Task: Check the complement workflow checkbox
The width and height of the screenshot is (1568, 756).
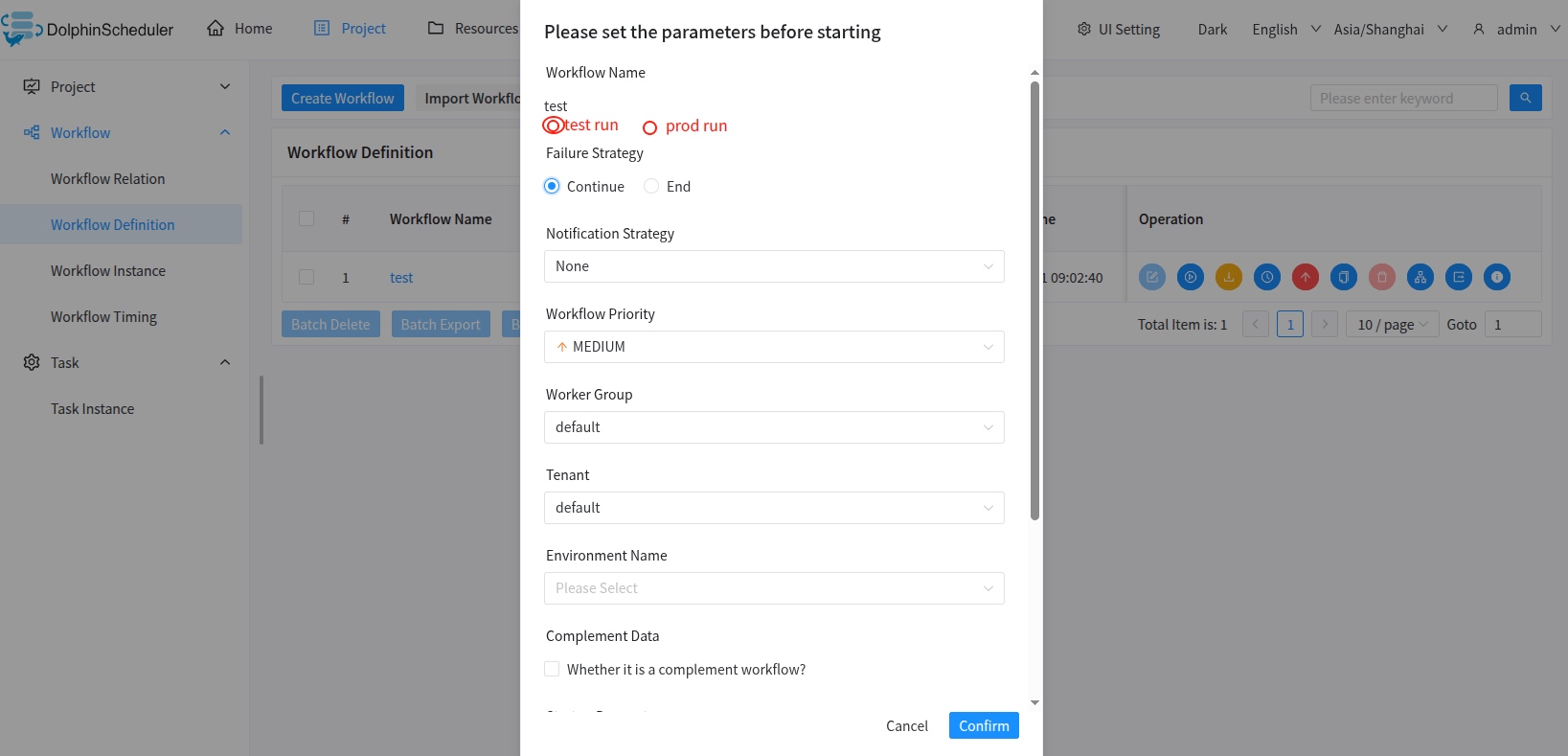Action: (x=552, y=670)
